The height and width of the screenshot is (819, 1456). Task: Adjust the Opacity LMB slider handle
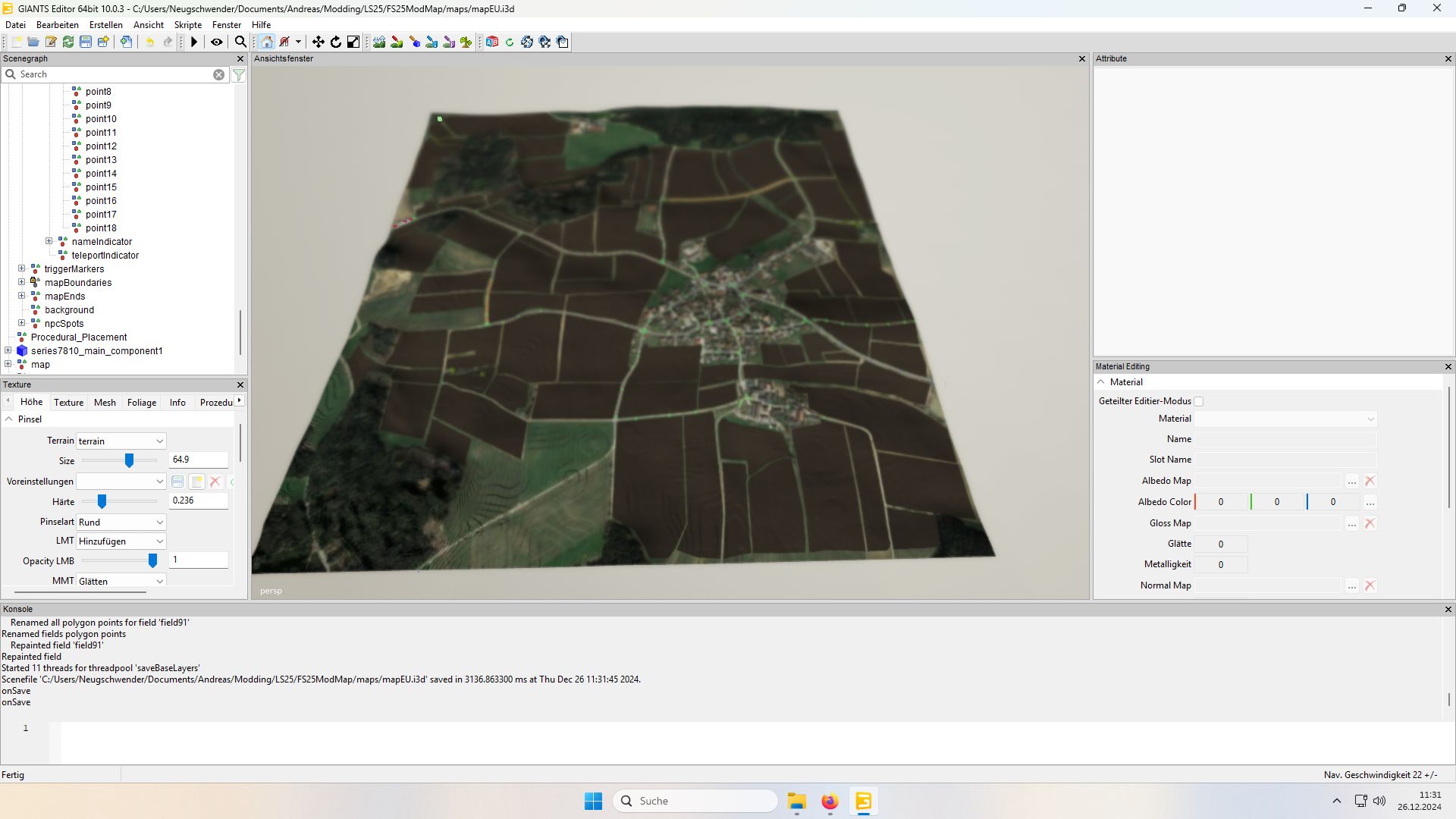pyautogui.click(x=152, y=560)
